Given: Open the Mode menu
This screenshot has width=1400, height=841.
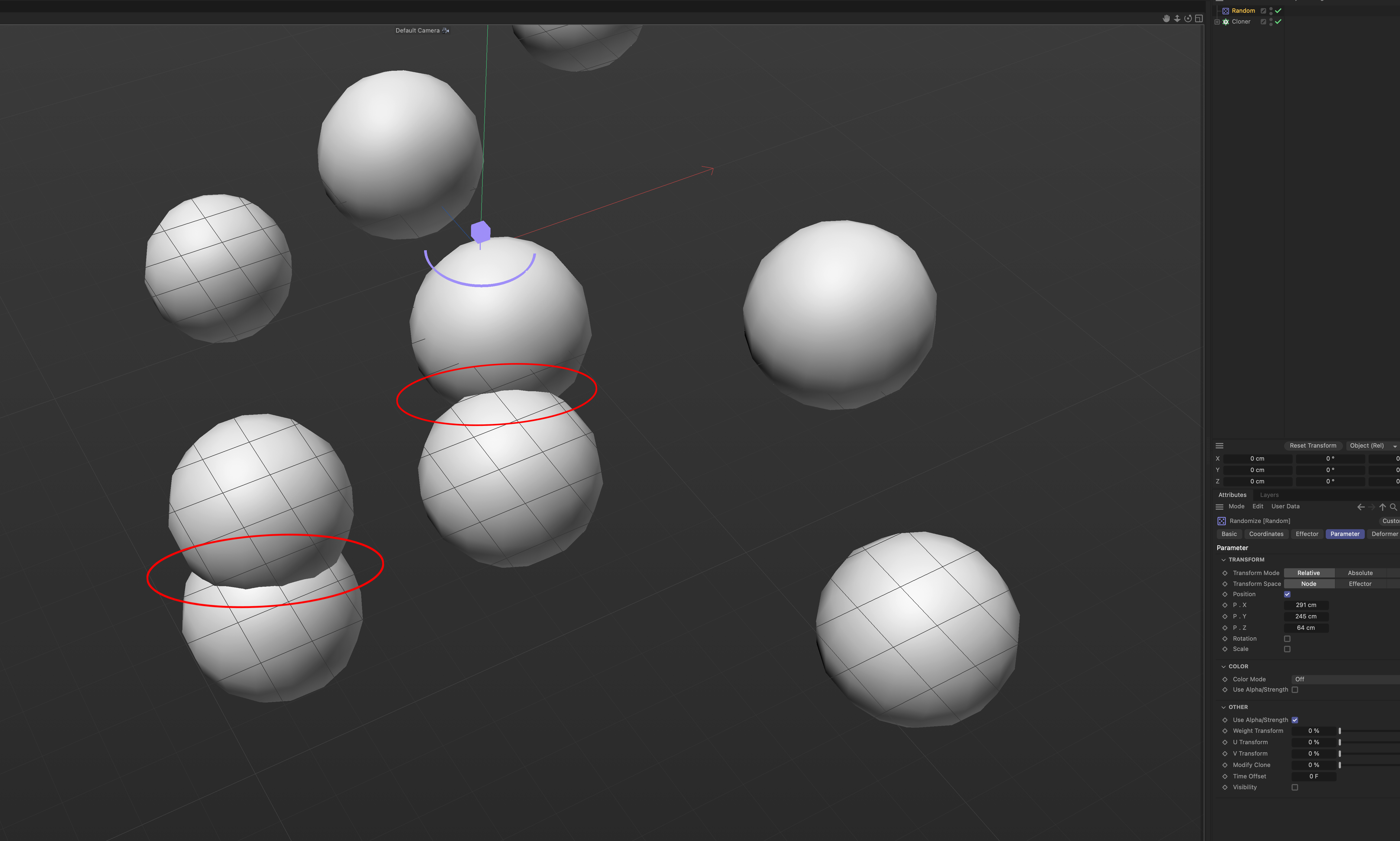Looking at the screenshot, I should [x=1236, y=507].
